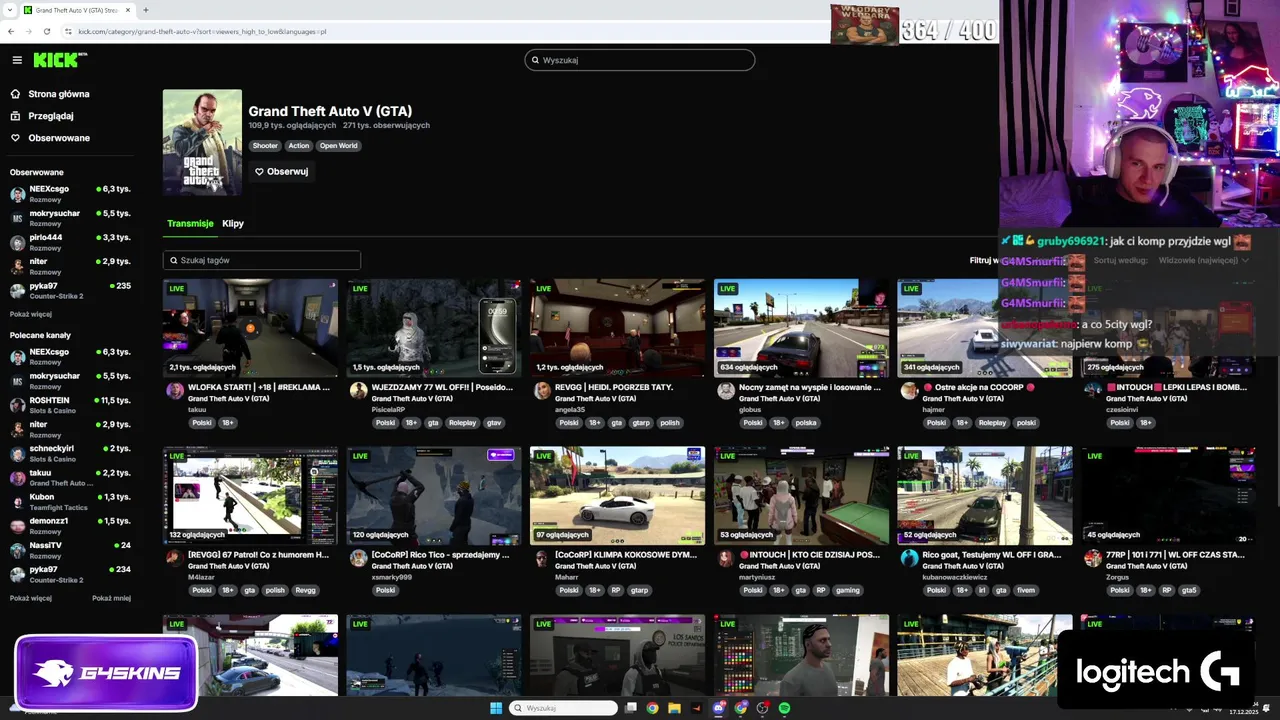Switch to the Klipy tab
The height and width of the screenshot is (720, 1280).
click(233, 224)
